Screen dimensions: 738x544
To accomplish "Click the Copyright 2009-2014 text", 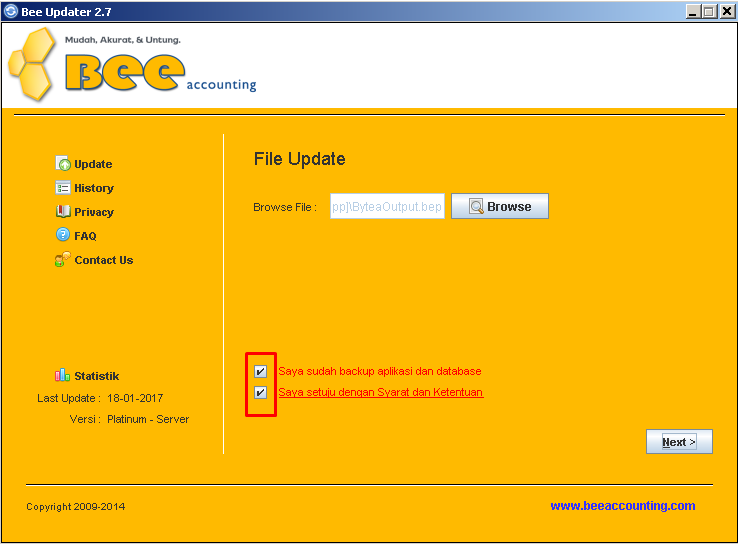I will pos(76,507).
